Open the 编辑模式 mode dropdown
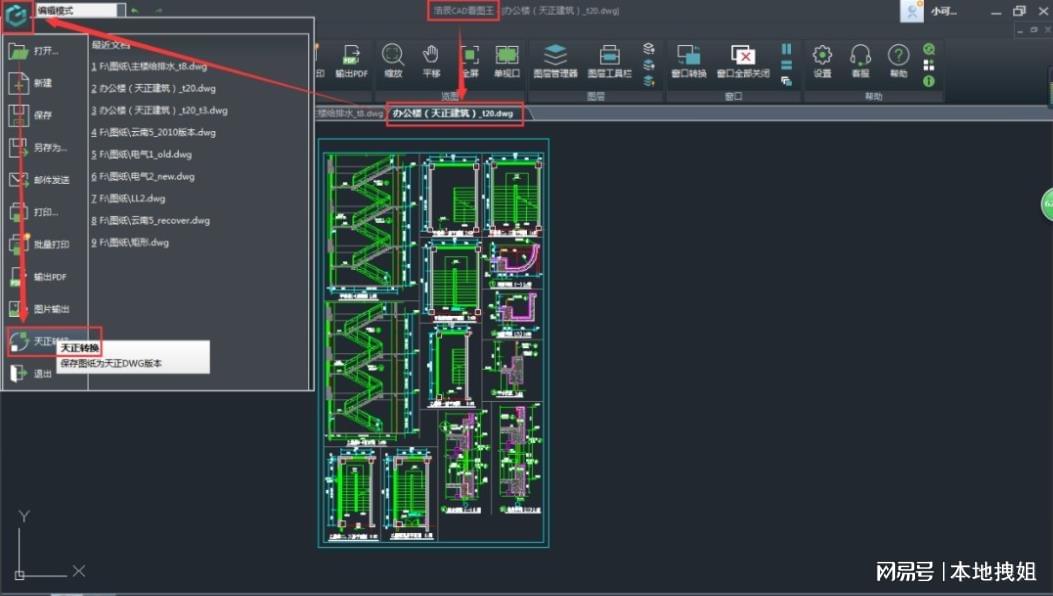This screenshot has height=596, width=1053. pos(120,10)
